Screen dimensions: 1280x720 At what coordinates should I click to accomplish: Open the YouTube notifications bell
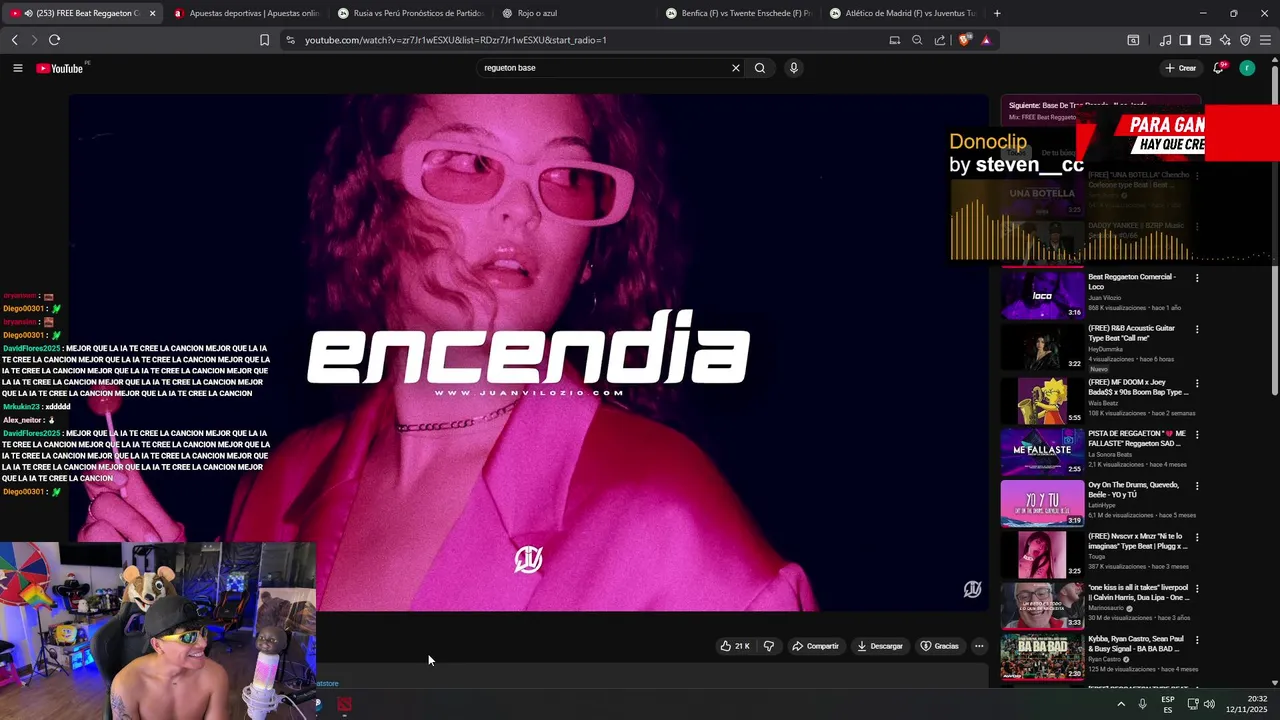(1218, 68)
